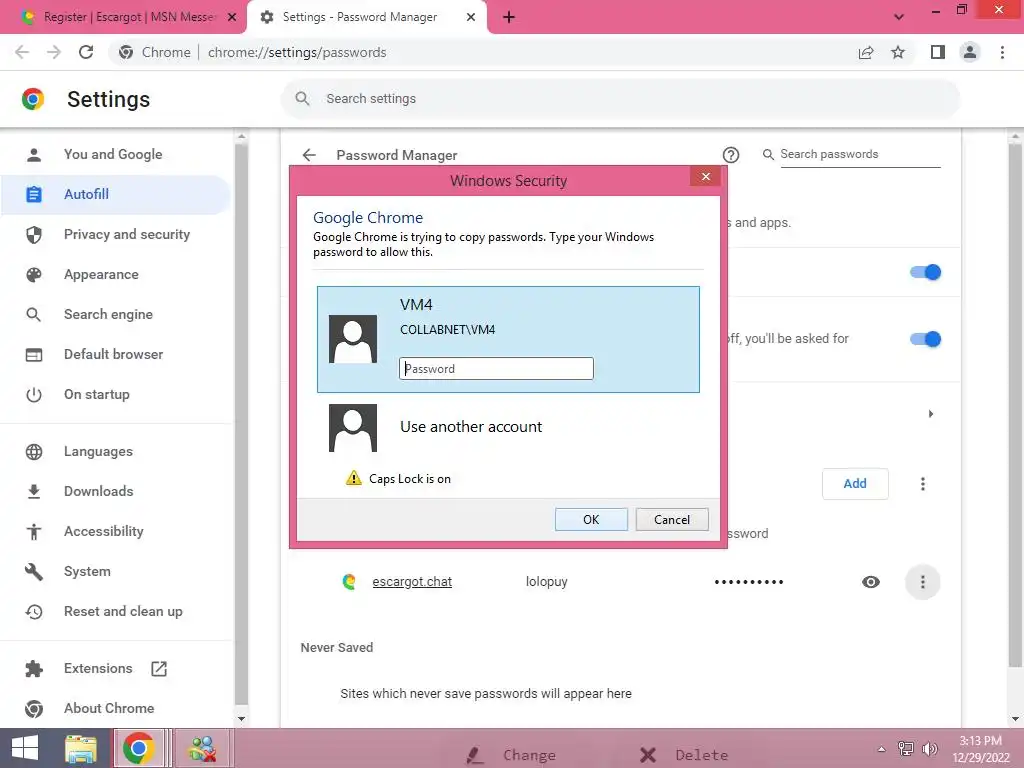Click the Chrome taskbar icon
1024x768 pixels.
pos(138,748)
